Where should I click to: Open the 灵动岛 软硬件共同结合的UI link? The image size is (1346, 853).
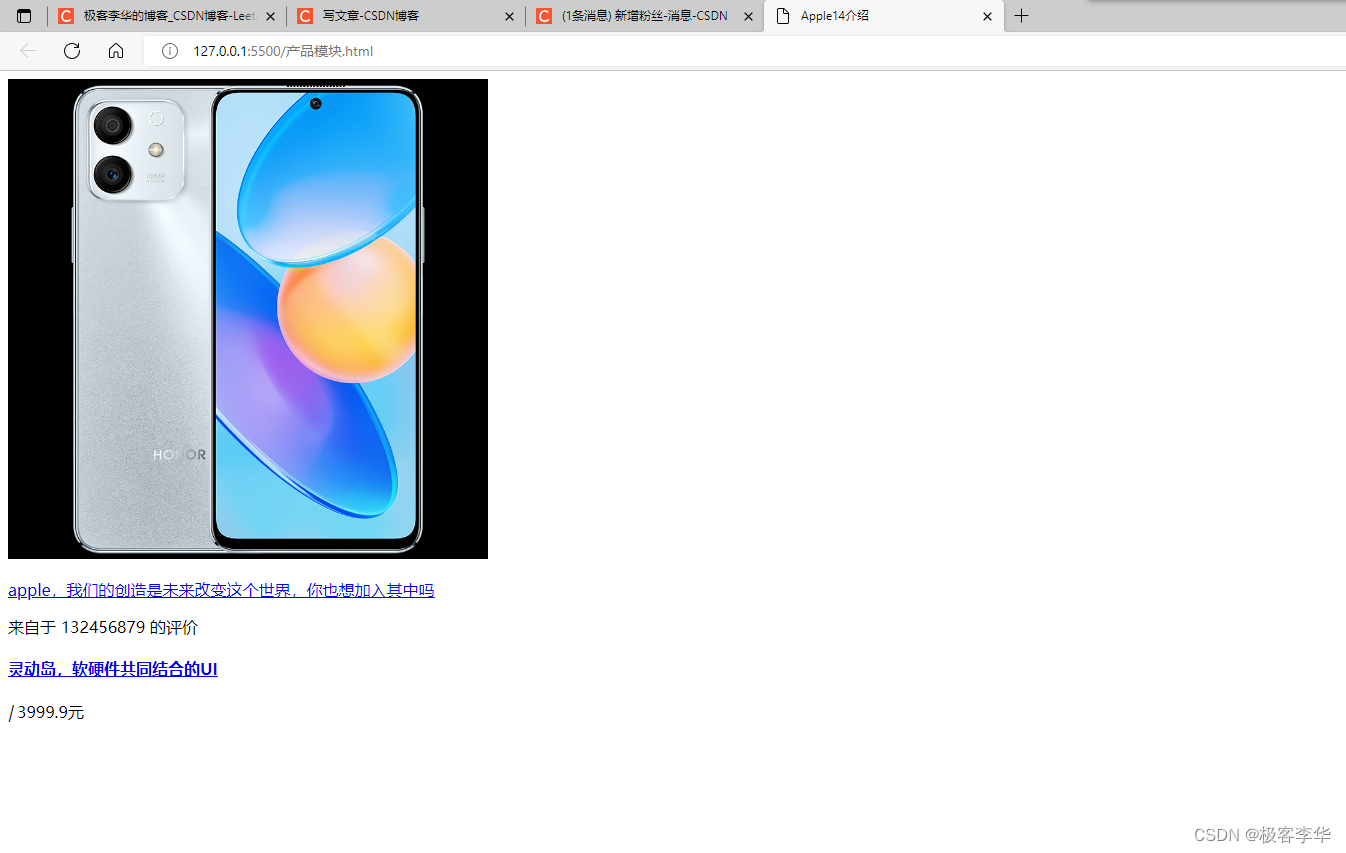pos(113,669)
